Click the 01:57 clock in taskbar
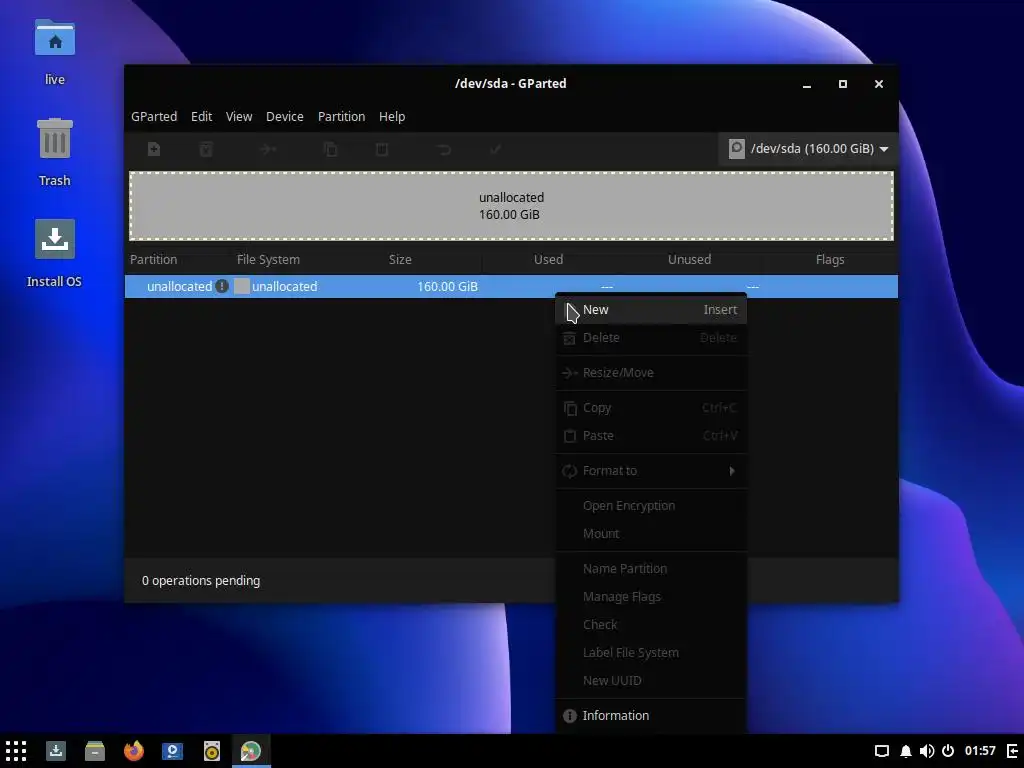Screen dimensions: 1024x768 980,751
